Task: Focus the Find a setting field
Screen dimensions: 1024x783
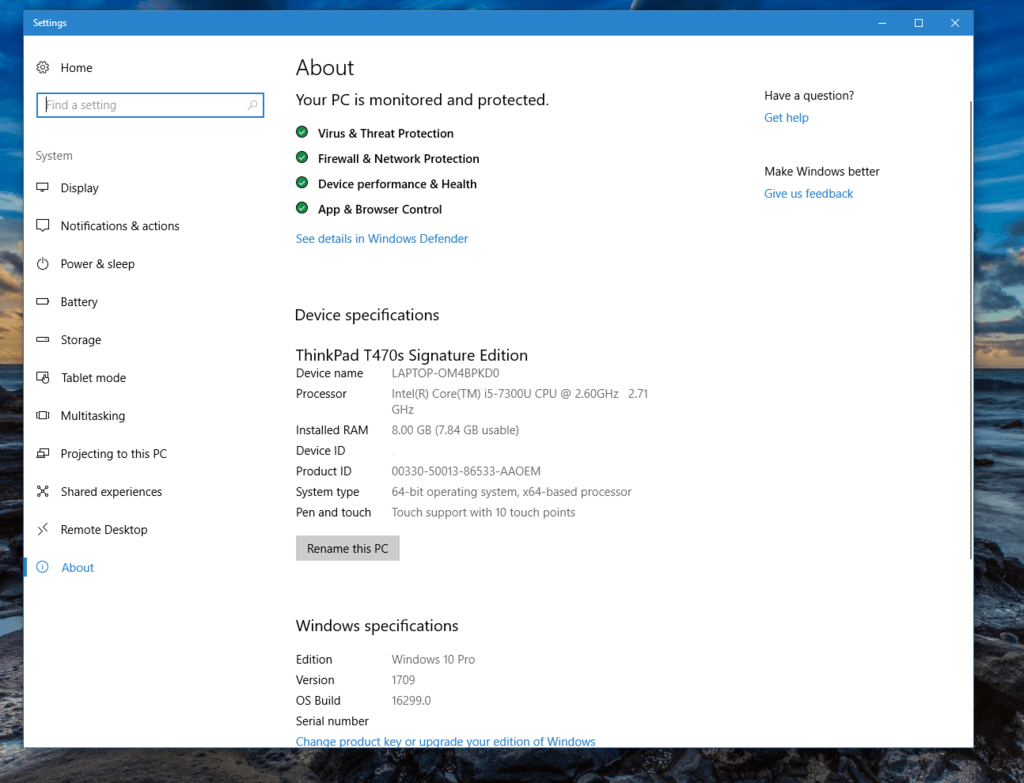Action: pos(150,105)
